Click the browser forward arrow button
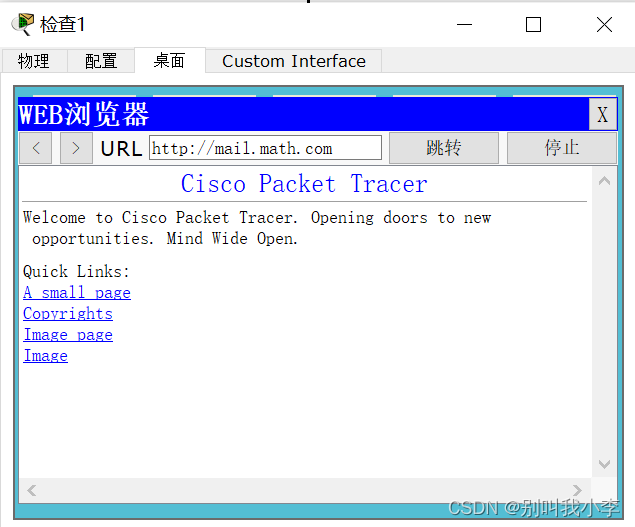Image resolution: width=635 pixels, height=527 pixels. (x=76, y=148)
